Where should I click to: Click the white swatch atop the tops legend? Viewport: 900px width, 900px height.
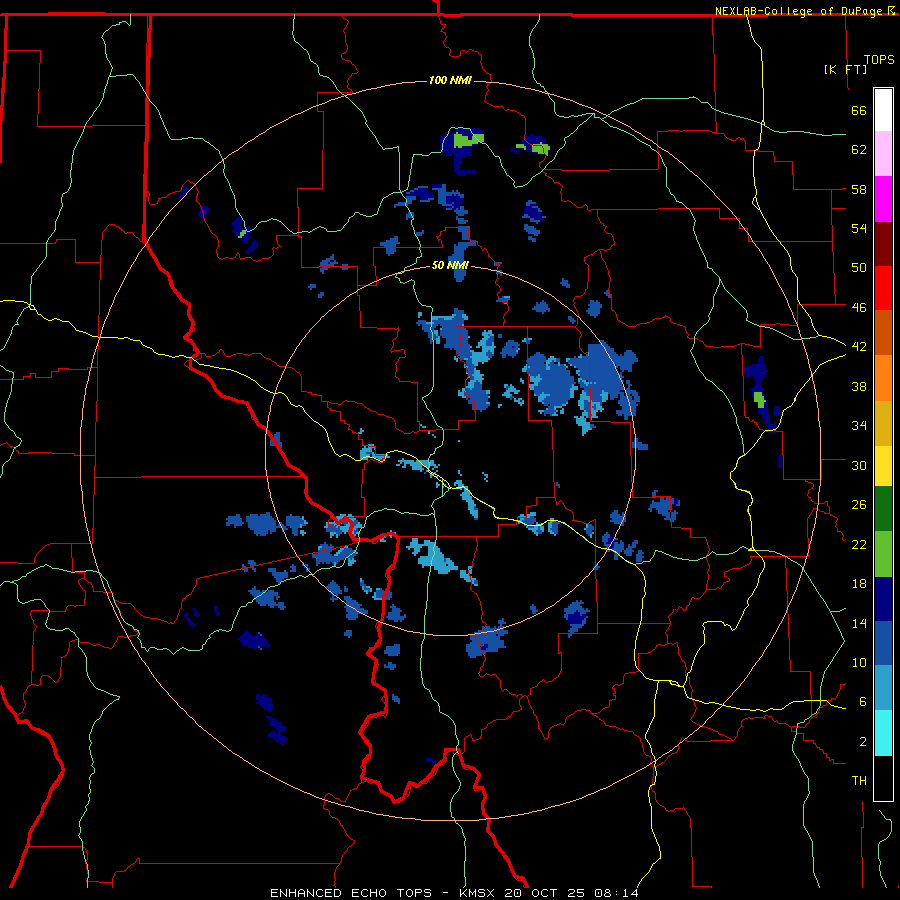883,110
